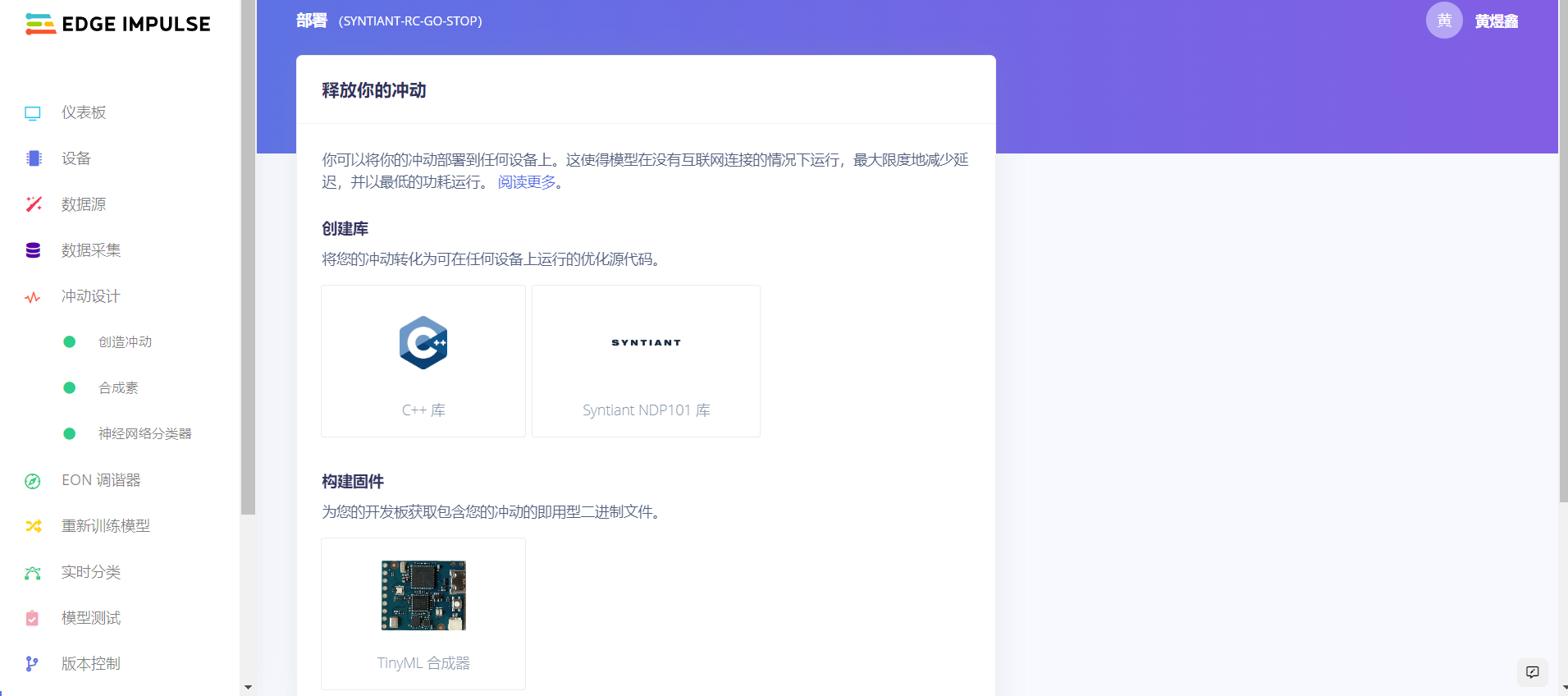Screen dimensions: 1568x696
Task: Open the 仪表板 menu item
Action: click(x=84, y=112)
